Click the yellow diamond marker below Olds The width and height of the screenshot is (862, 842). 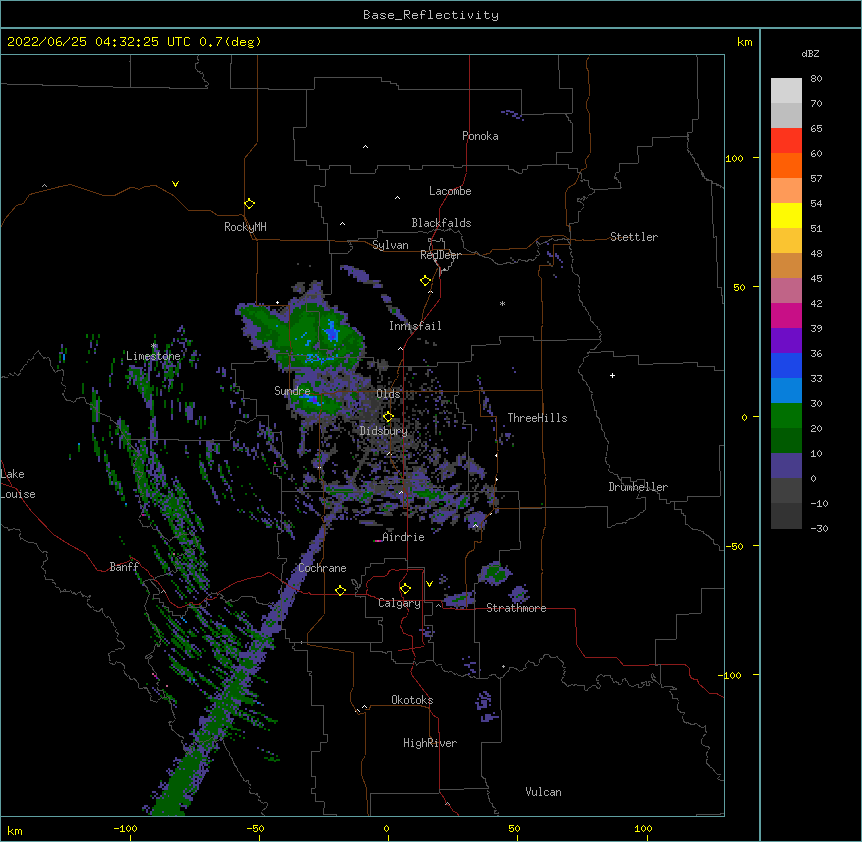(388, 417)
